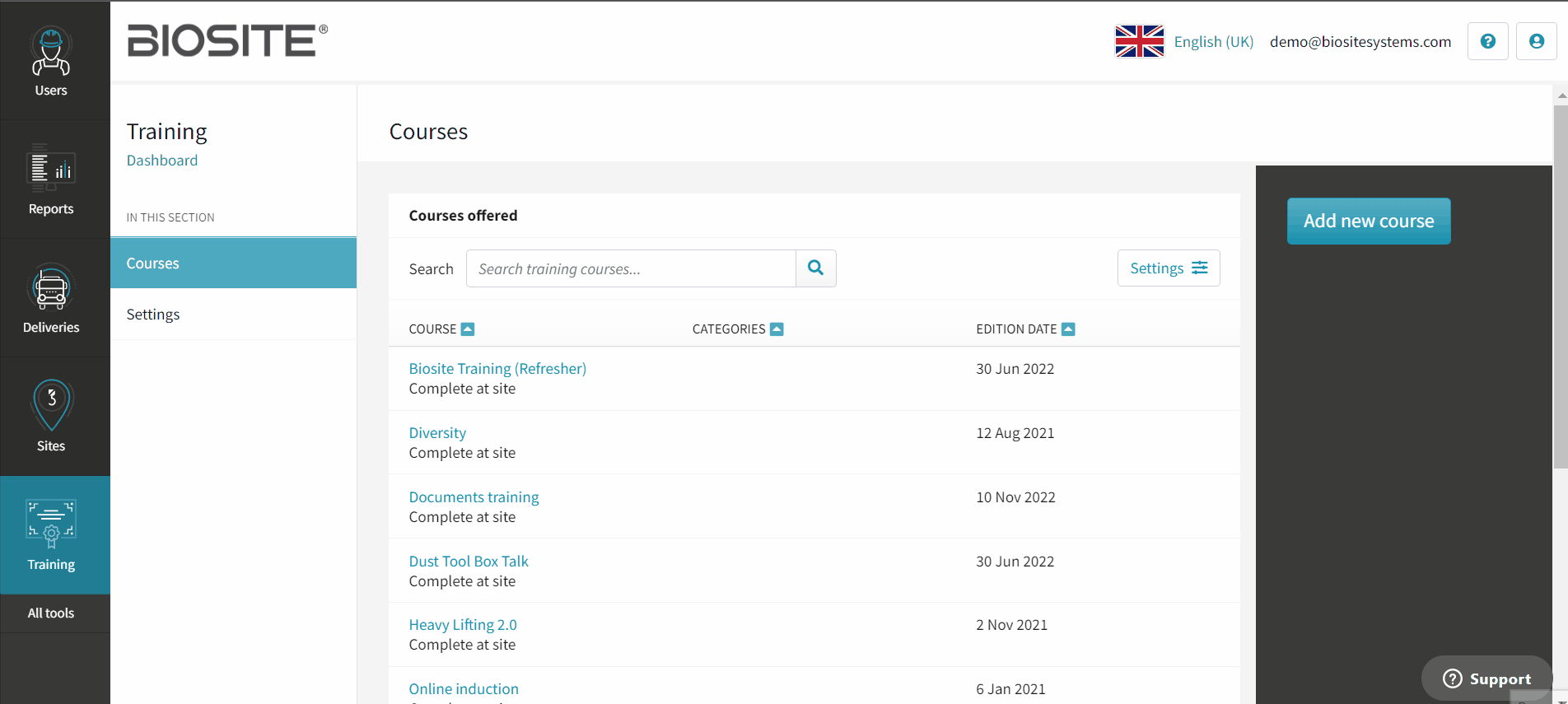The height and width of the screenshot is (704, 1568).
Task: Open Documents training course
Action: click(x=474, y=497)
